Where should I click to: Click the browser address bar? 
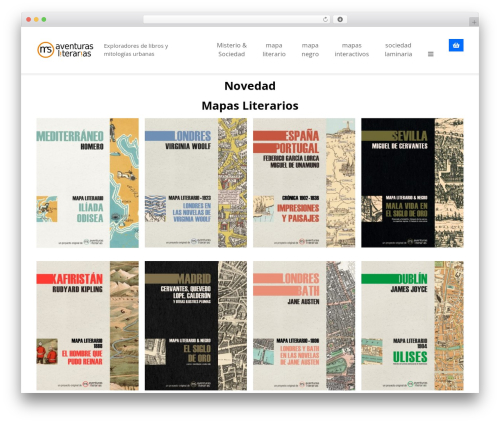click(x=236, y=20)
